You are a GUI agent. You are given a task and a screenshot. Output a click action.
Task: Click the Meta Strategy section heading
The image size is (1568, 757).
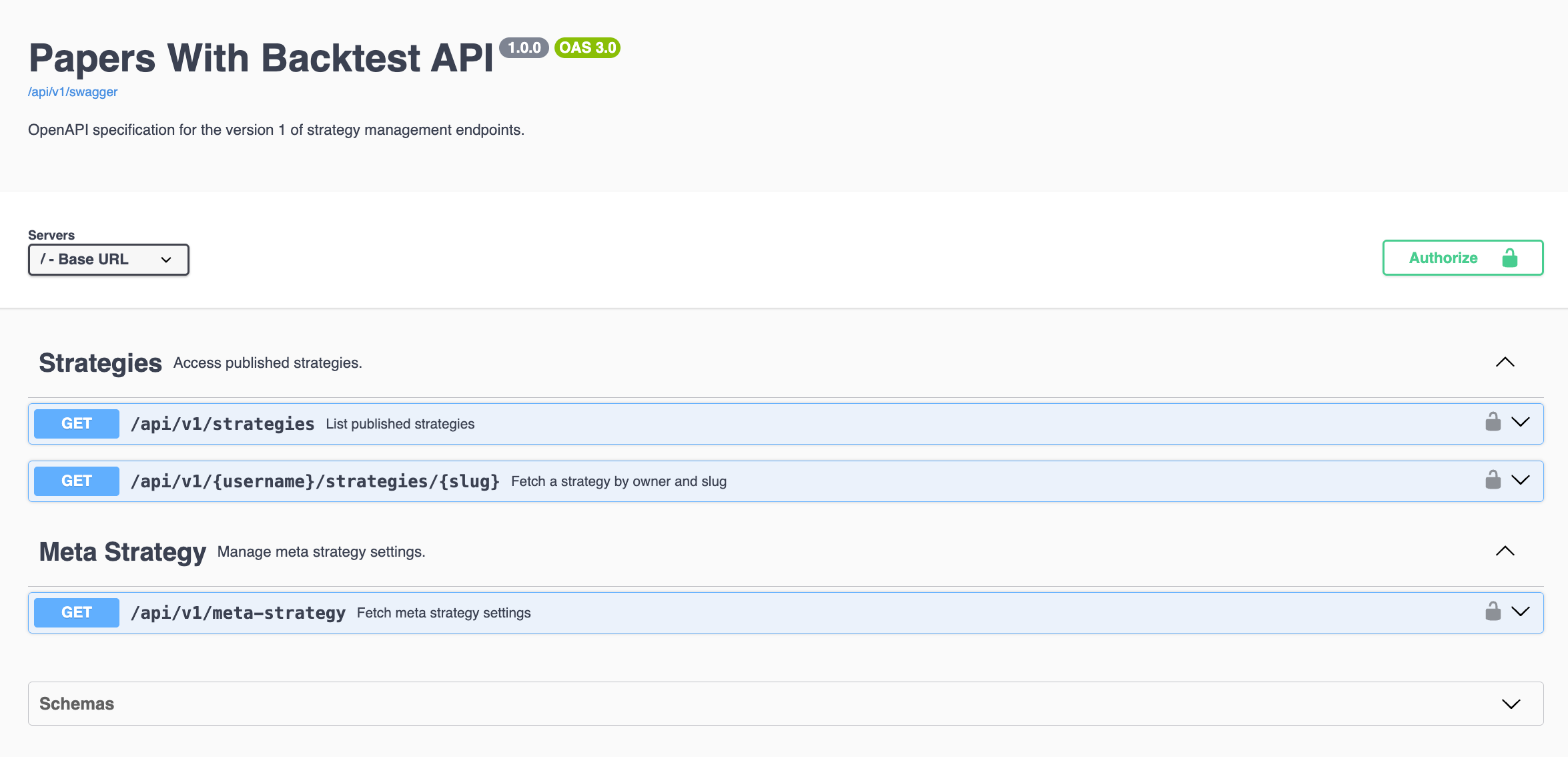click(x=123, y=552)
